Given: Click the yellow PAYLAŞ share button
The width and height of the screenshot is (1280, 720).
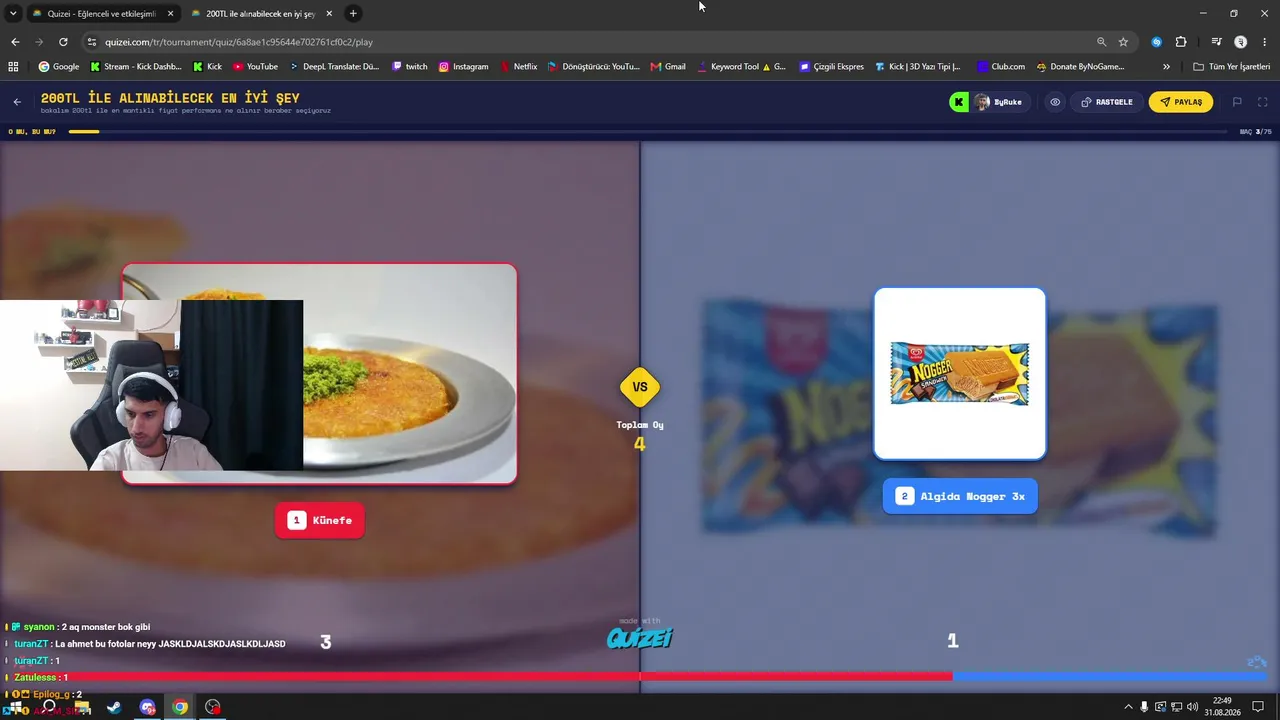Looking at the screenshot, I should pos(1181,102).
